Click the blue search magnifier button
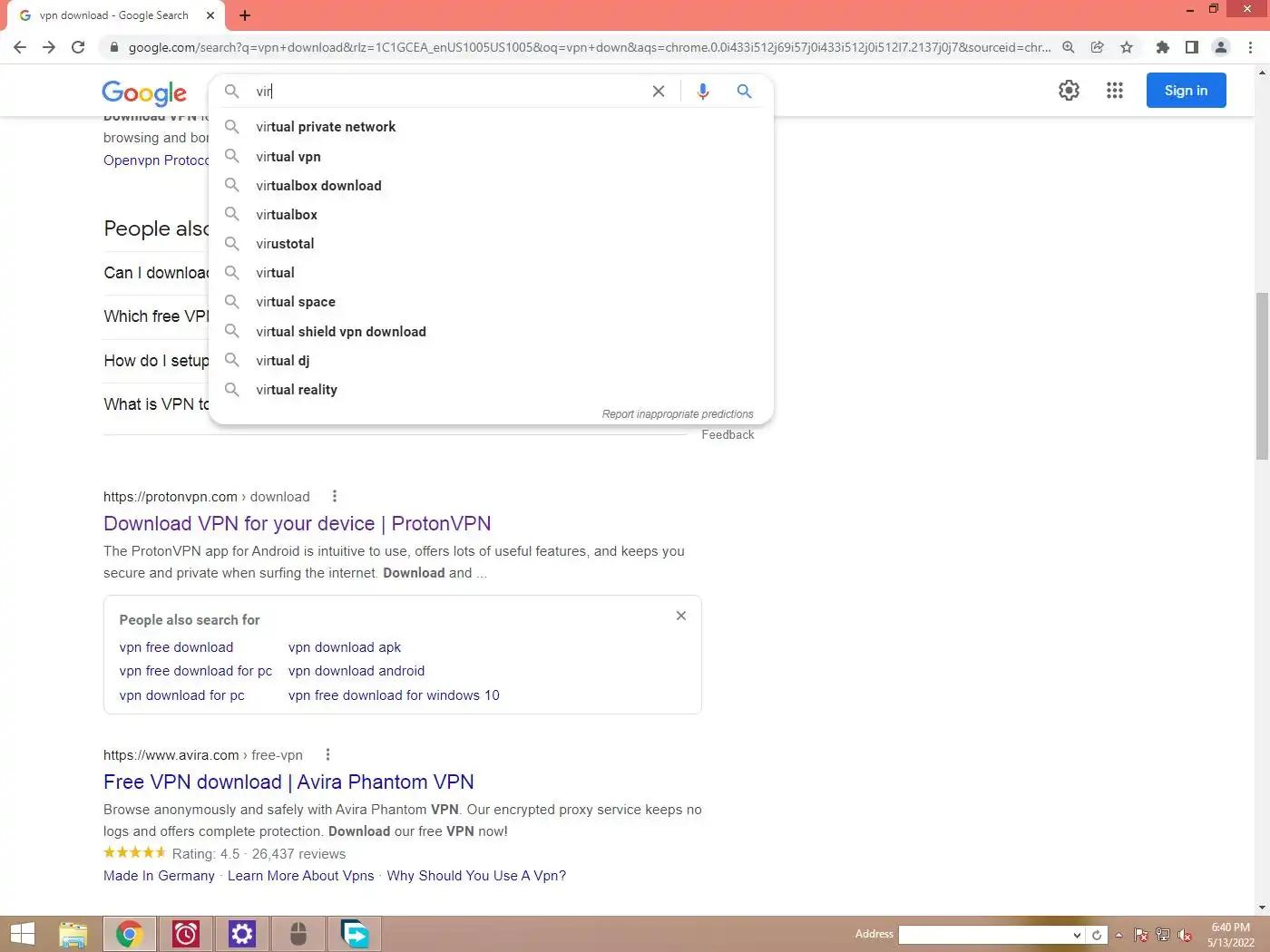 point(744,91)
